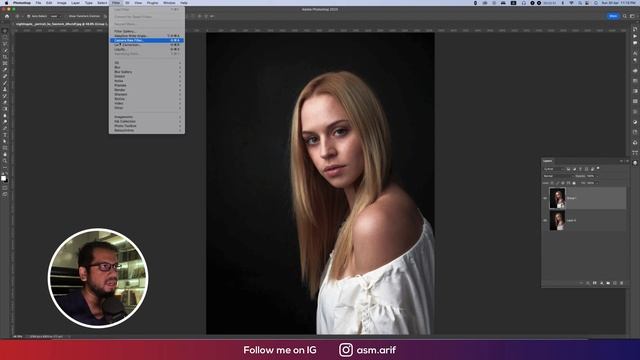Add layer mask icon in Layers panel
This screenshot has height=360, width=640.
[x=595, y=283]
